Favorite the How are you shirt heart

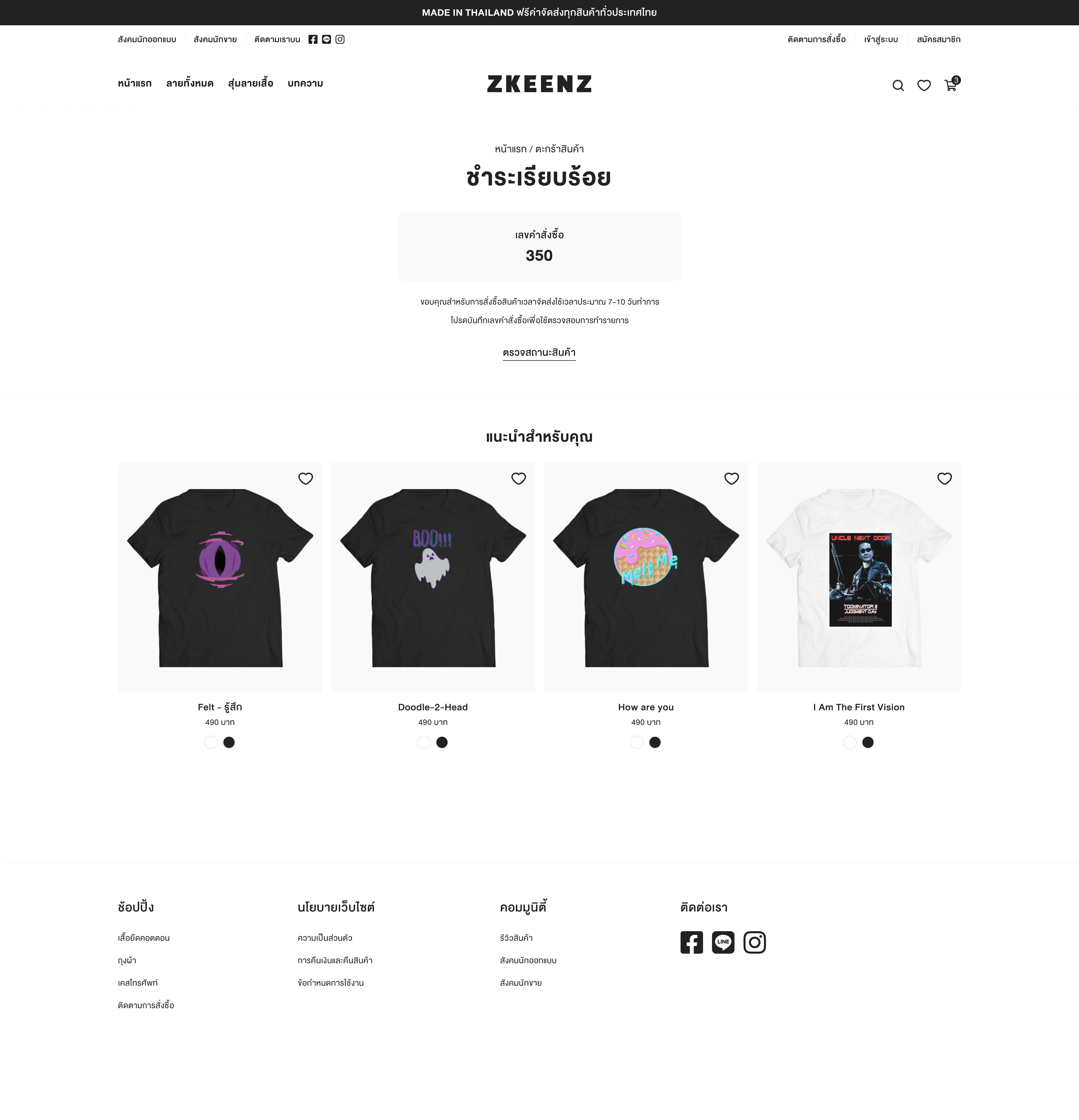coord(732,478)
